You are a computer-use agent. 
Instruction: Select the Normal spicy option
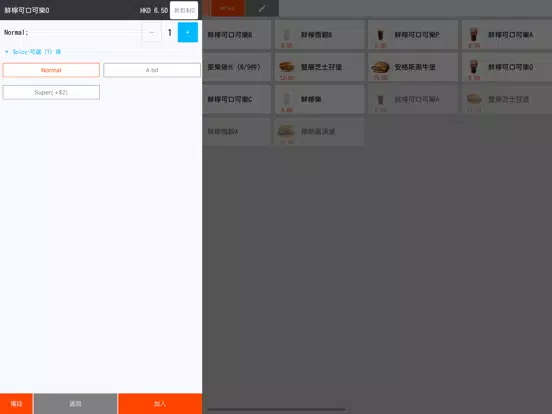pos(51,70)
